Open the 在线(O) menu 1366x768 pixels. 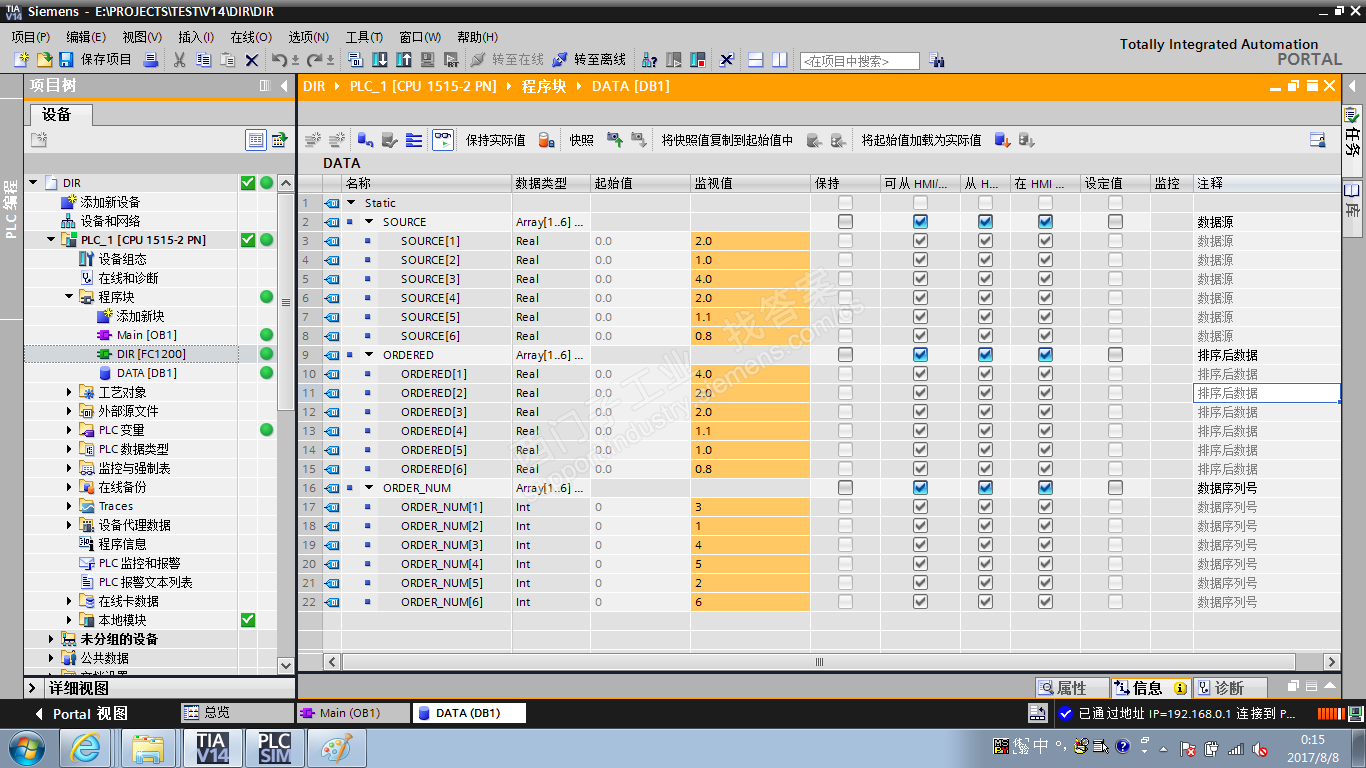pyautogui.click(x=250, y=37)
